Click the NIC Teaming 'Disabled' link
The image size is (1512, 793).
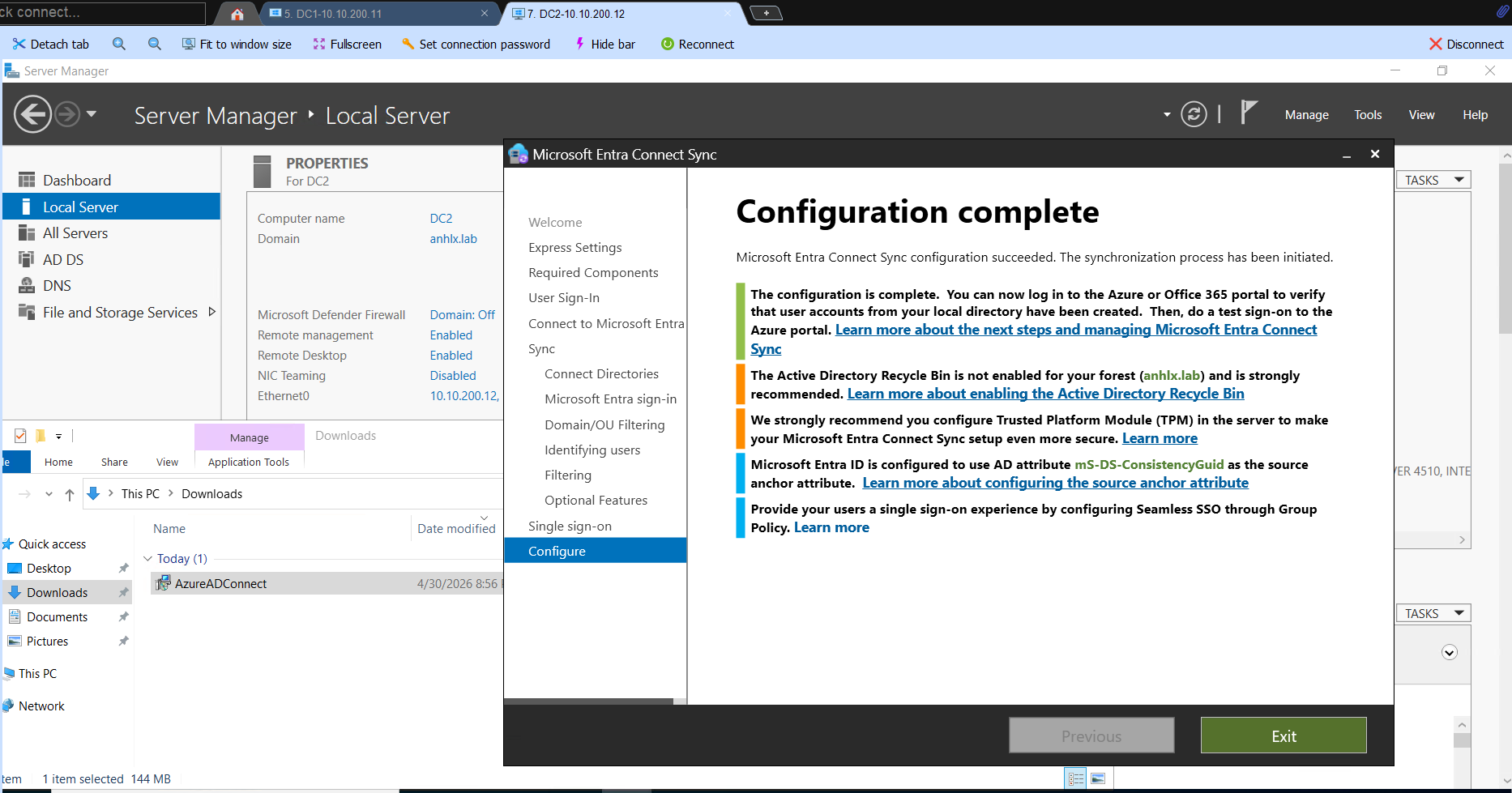(452, 376)
